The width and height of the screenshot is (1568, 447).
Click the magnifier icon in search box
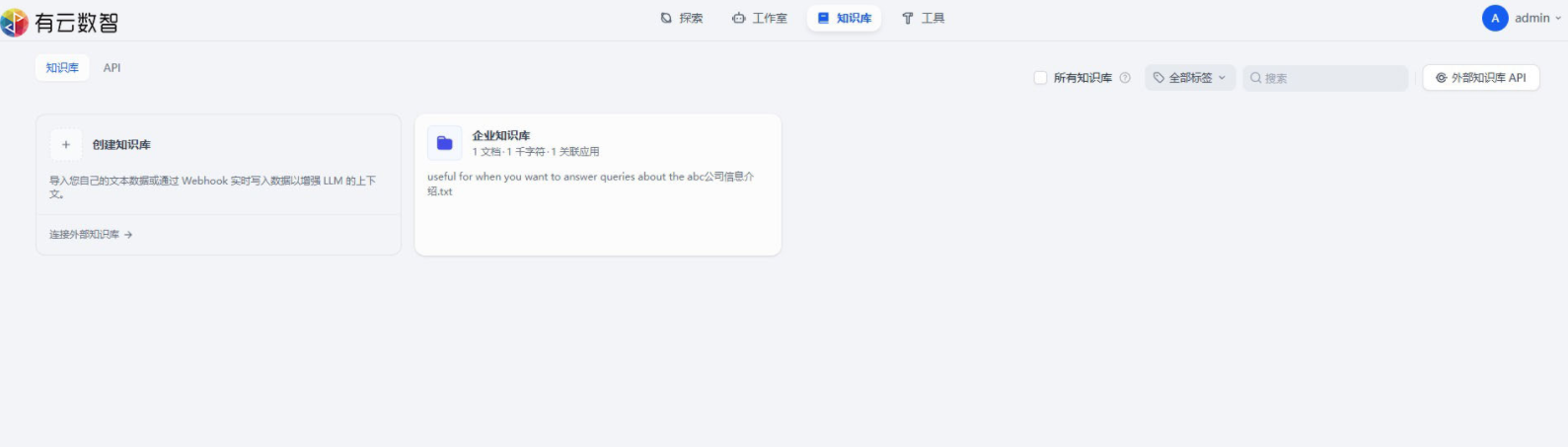1256,78
